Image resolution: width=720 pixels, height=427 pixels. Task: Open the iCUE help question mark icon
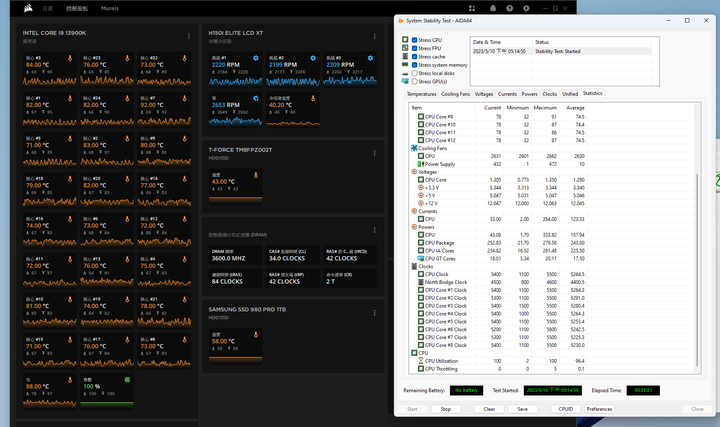coord(510,8)
